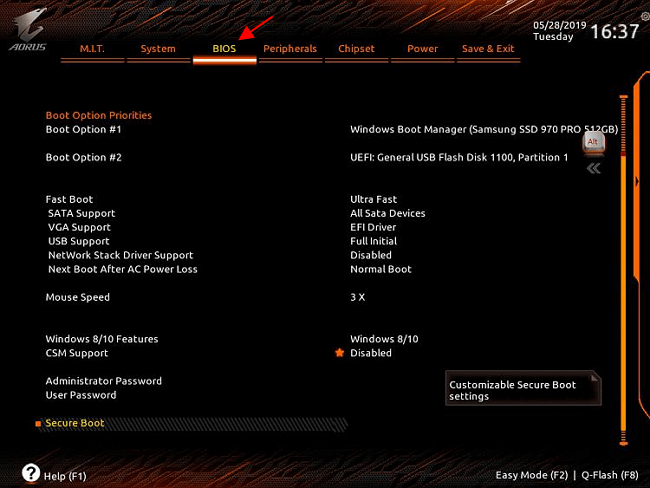
Task: Select the Boot Option #2 label
Action: pos(83,158)
